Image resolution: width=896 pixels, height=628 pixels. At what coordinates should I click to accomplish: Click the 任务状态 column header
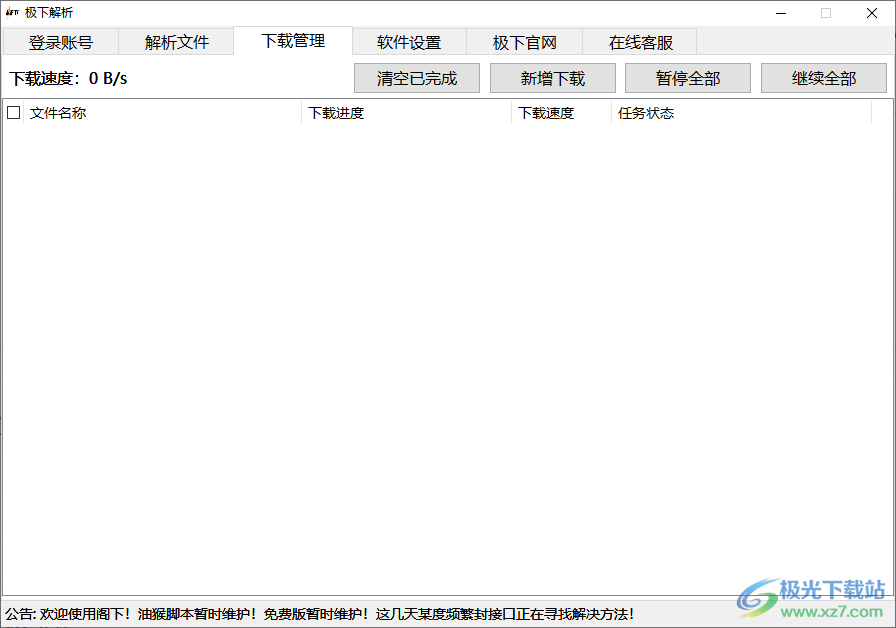click(x=741, y=113)
